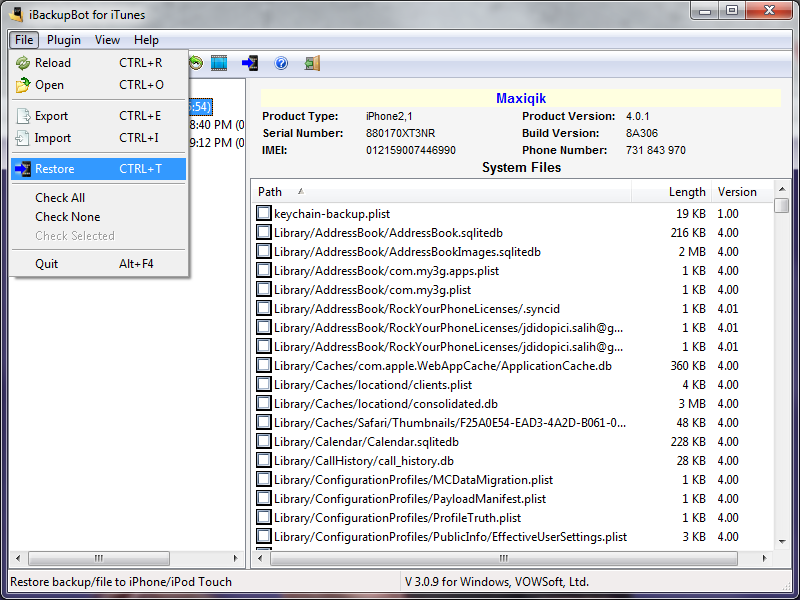800x600 pixels.
Task: Choose Quit from the File menu
Action: [98, 264]
